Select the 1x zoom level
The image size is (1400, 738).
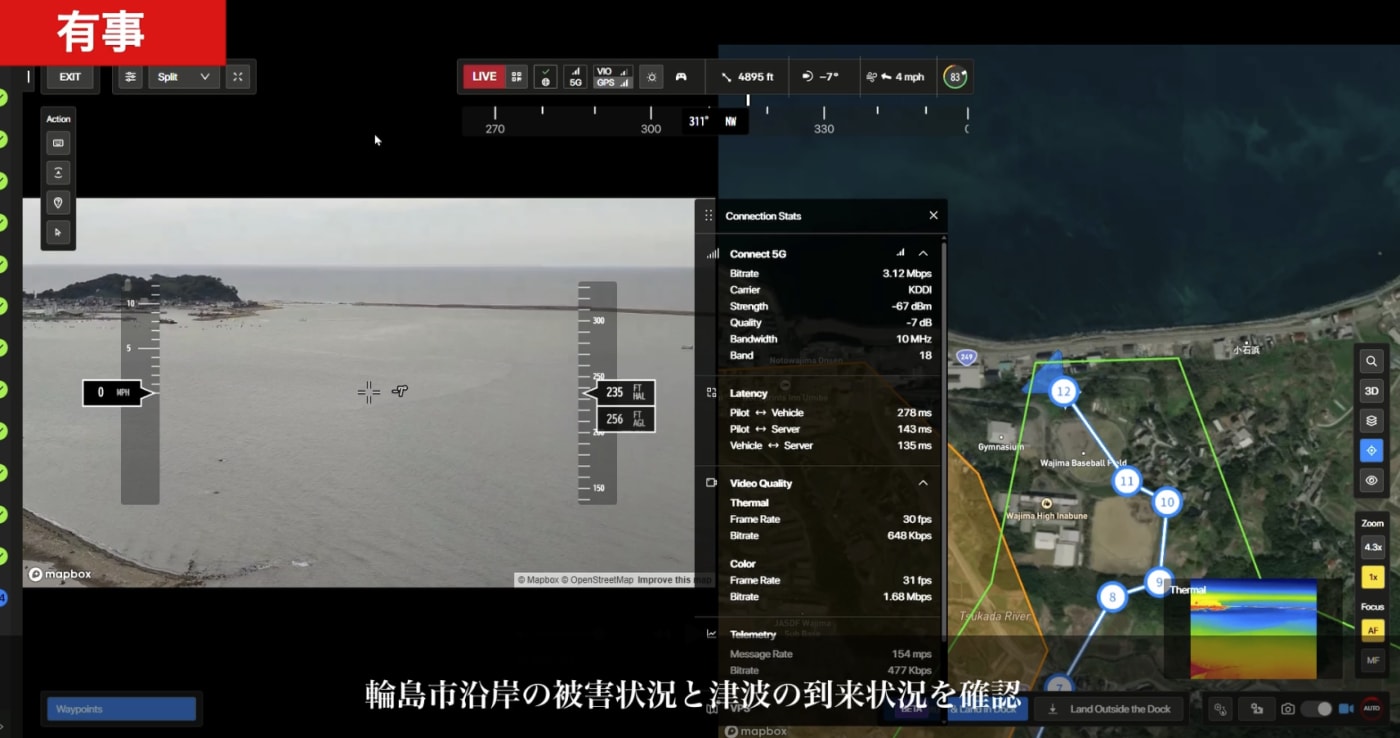coord(1373,577)
